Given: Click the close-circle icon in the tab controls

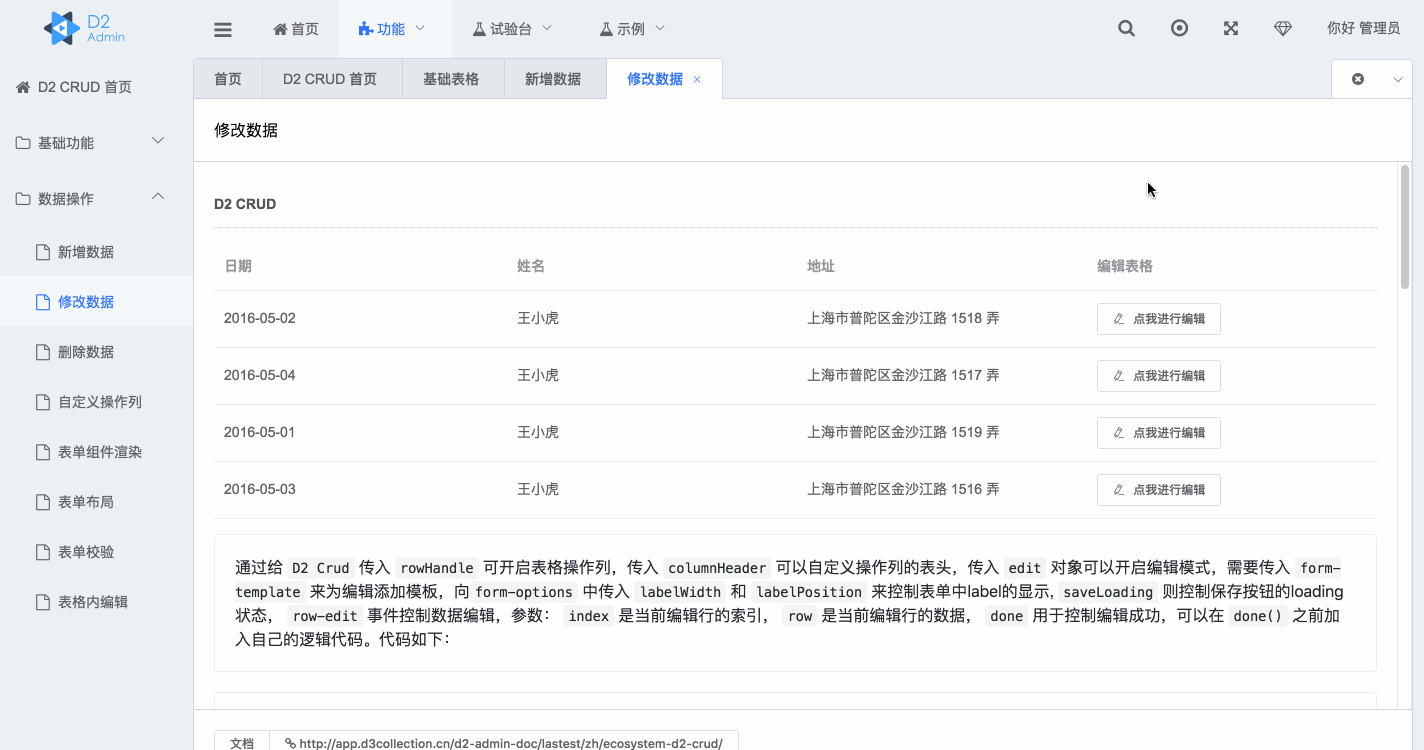Looking at the screenshot, I should (x=1358, y=79).
